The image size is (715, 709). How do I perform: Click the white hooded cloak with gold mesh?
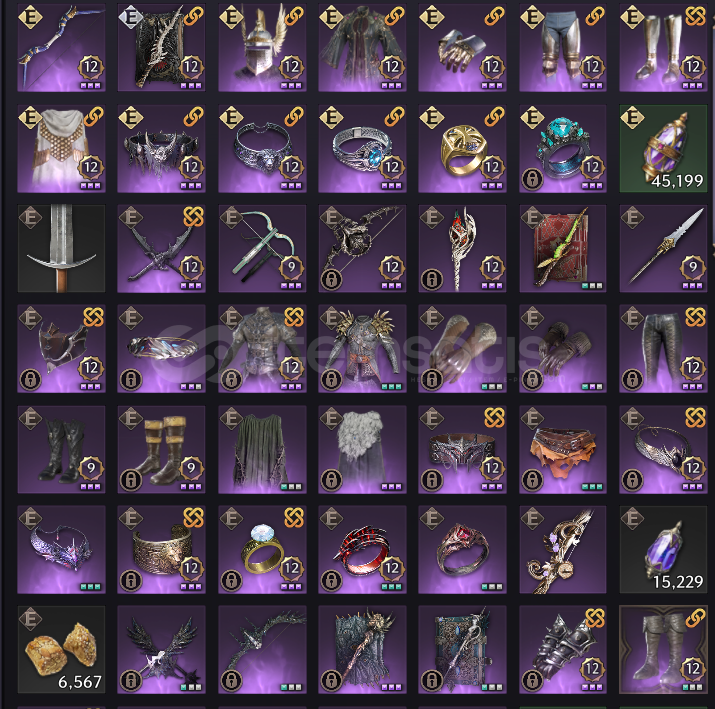pos(61,148)
